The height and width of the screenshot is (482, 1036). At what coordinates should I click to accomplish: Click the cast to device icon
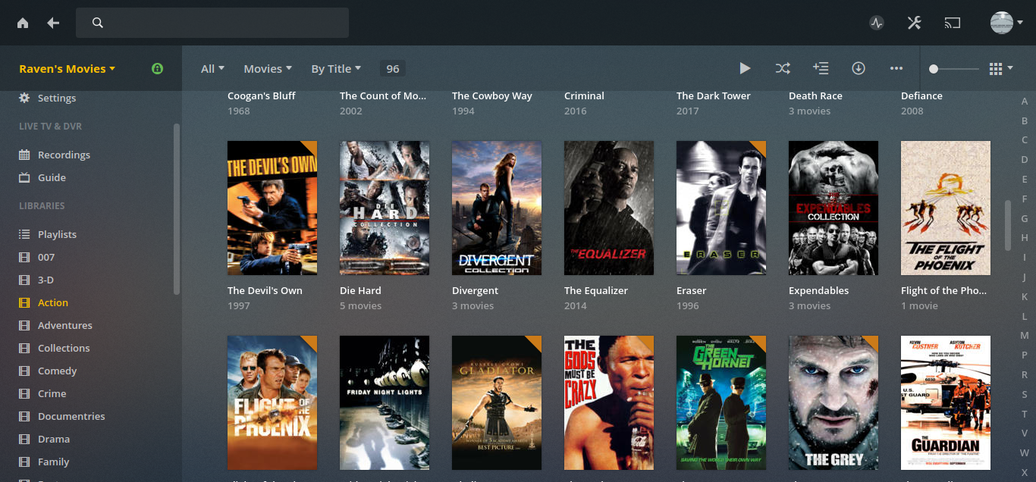pyautogui.click(x=952, y=23)
